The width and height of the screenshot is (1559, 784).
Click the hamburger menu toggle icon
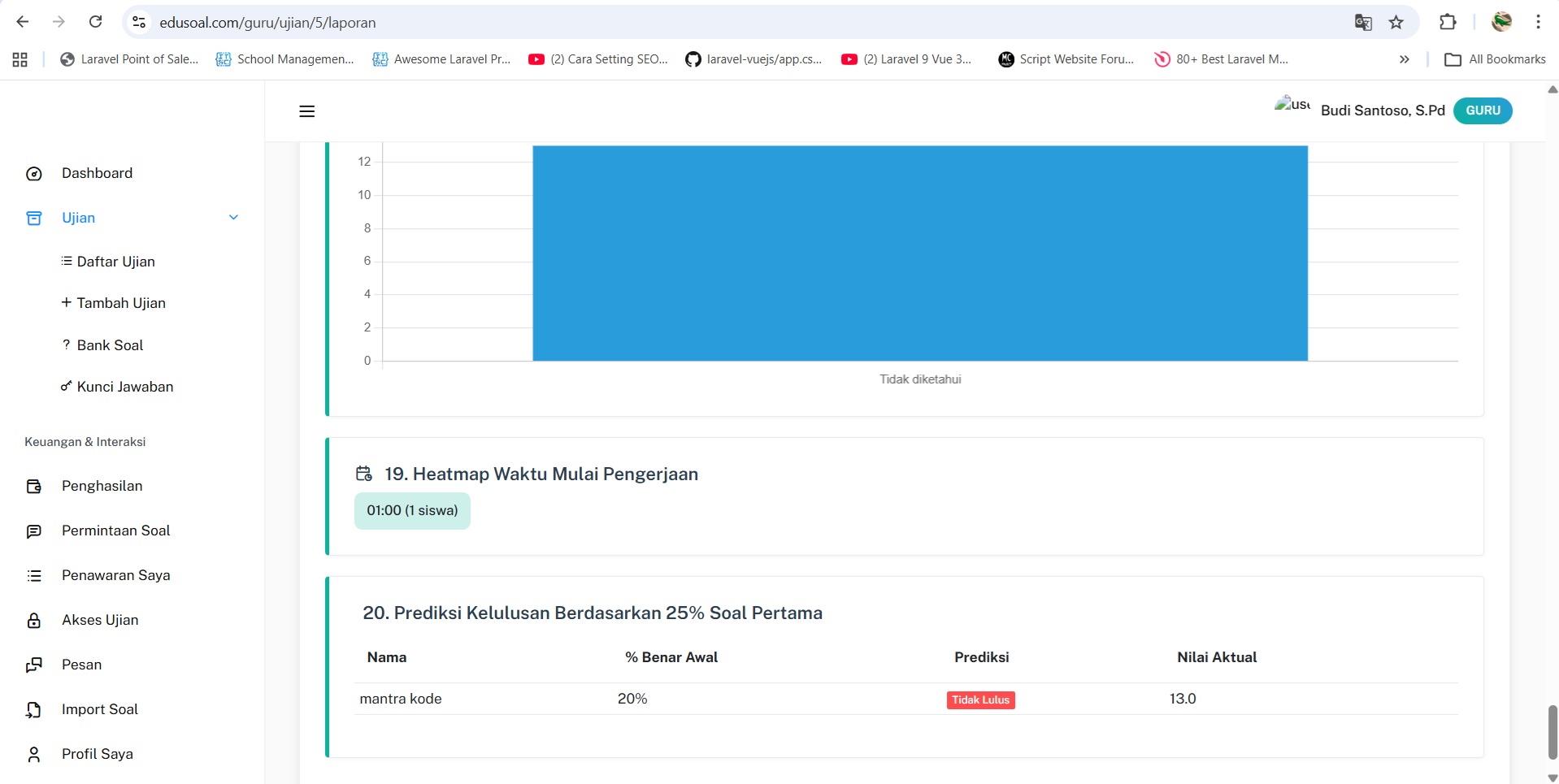point(306,111)
